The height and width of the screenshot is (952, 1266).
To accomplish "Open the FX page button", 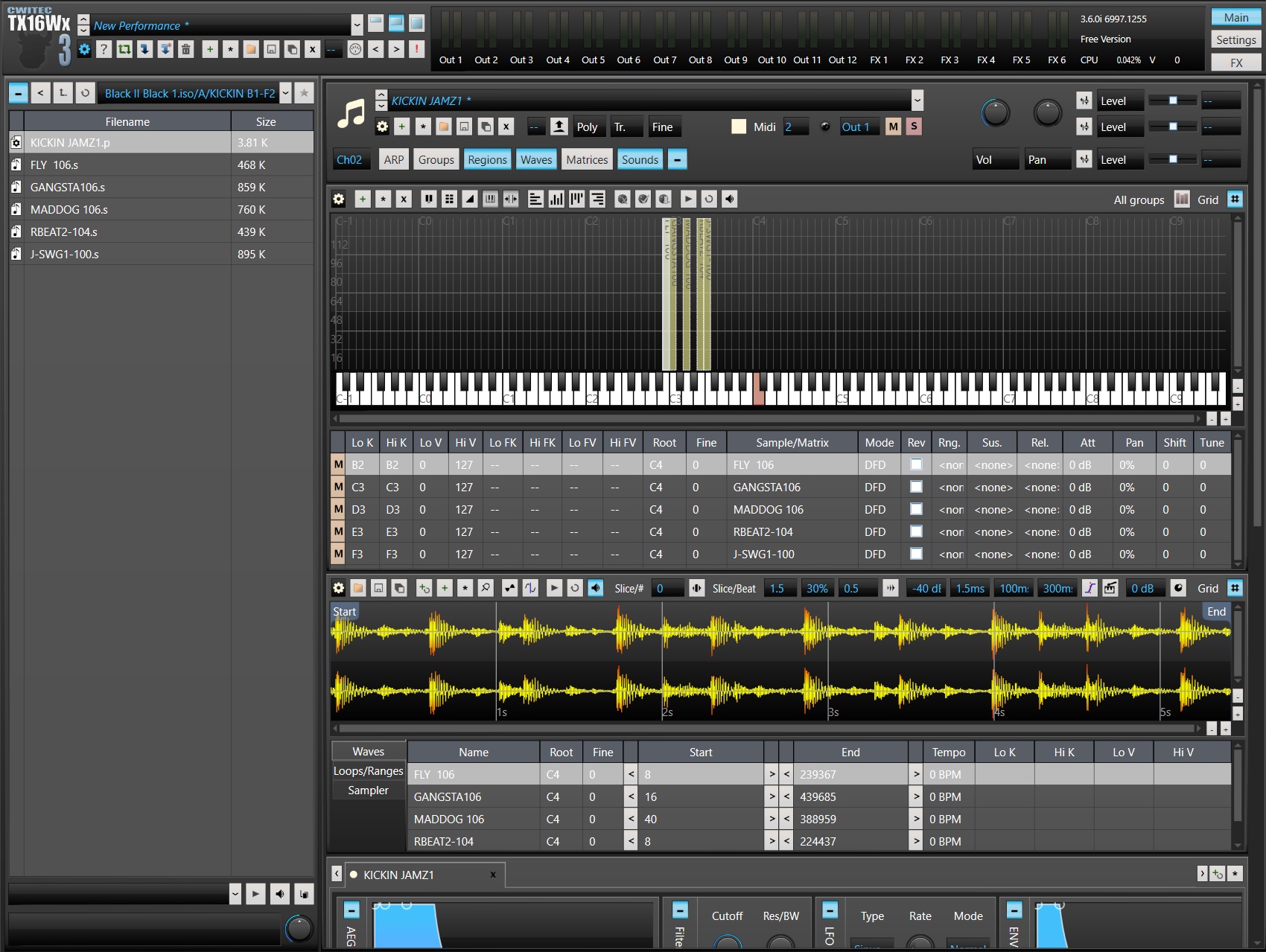I will click(x=1236, y=63).
